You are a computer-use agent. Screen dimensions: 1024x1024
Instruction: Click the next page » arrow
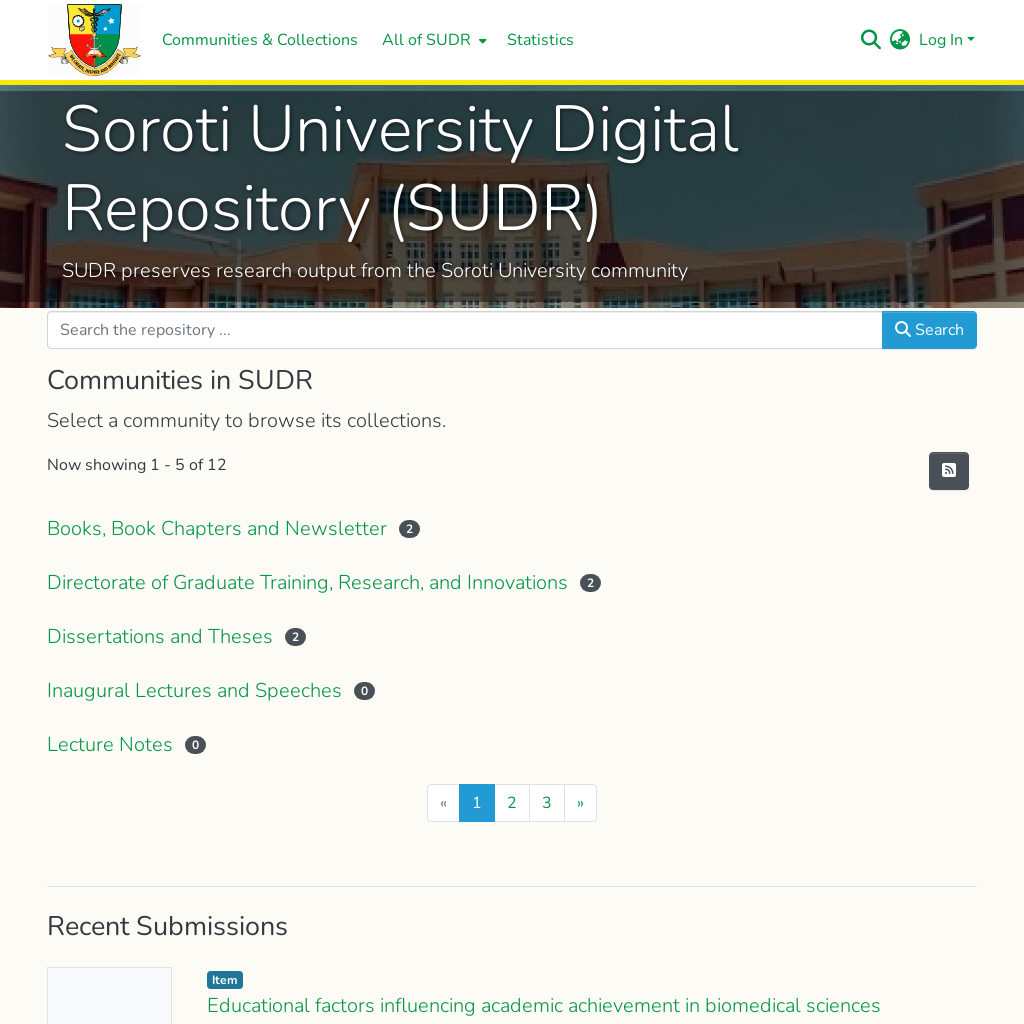580,803
